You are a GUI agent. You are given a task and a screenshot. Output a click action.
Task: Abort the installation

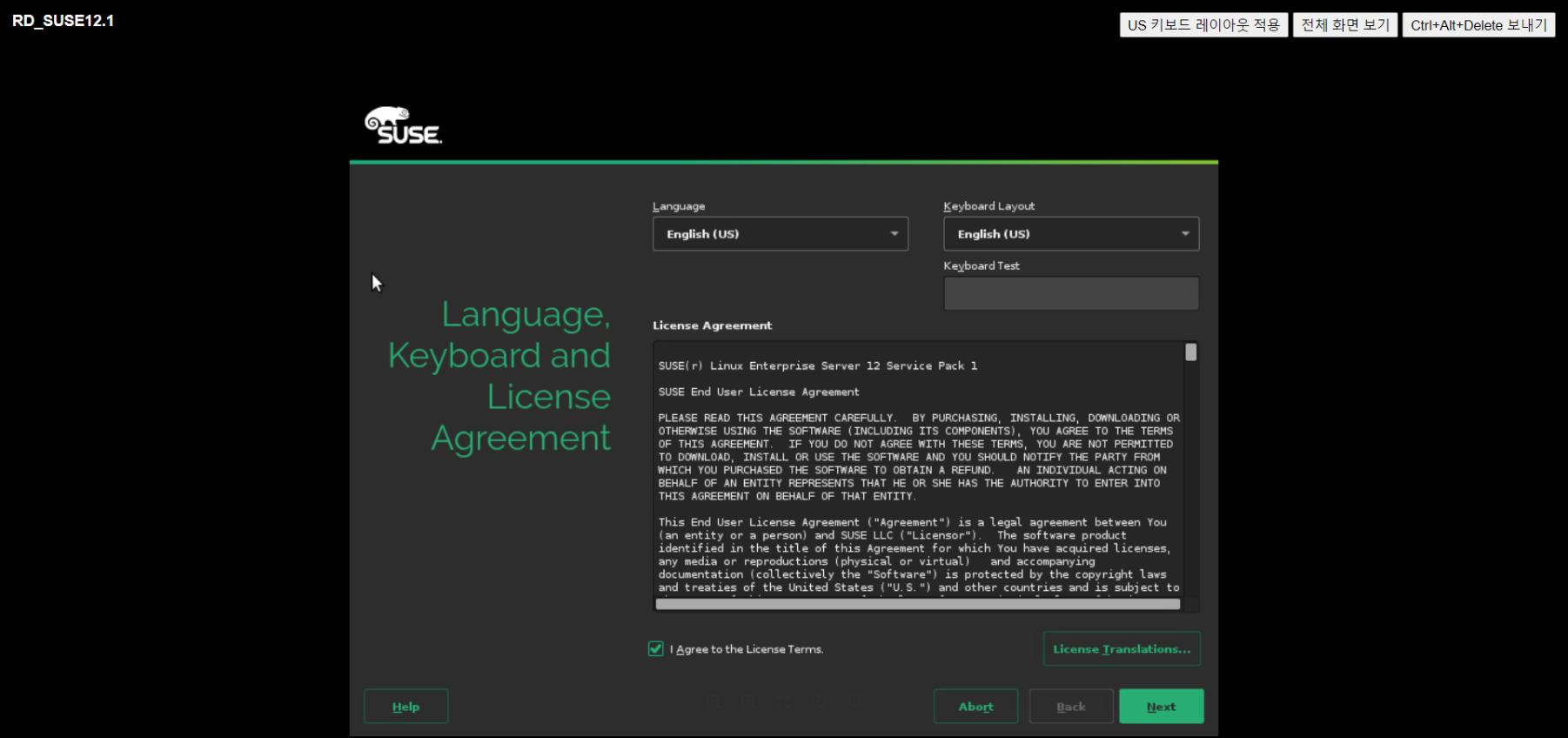(x=975, y=707)
